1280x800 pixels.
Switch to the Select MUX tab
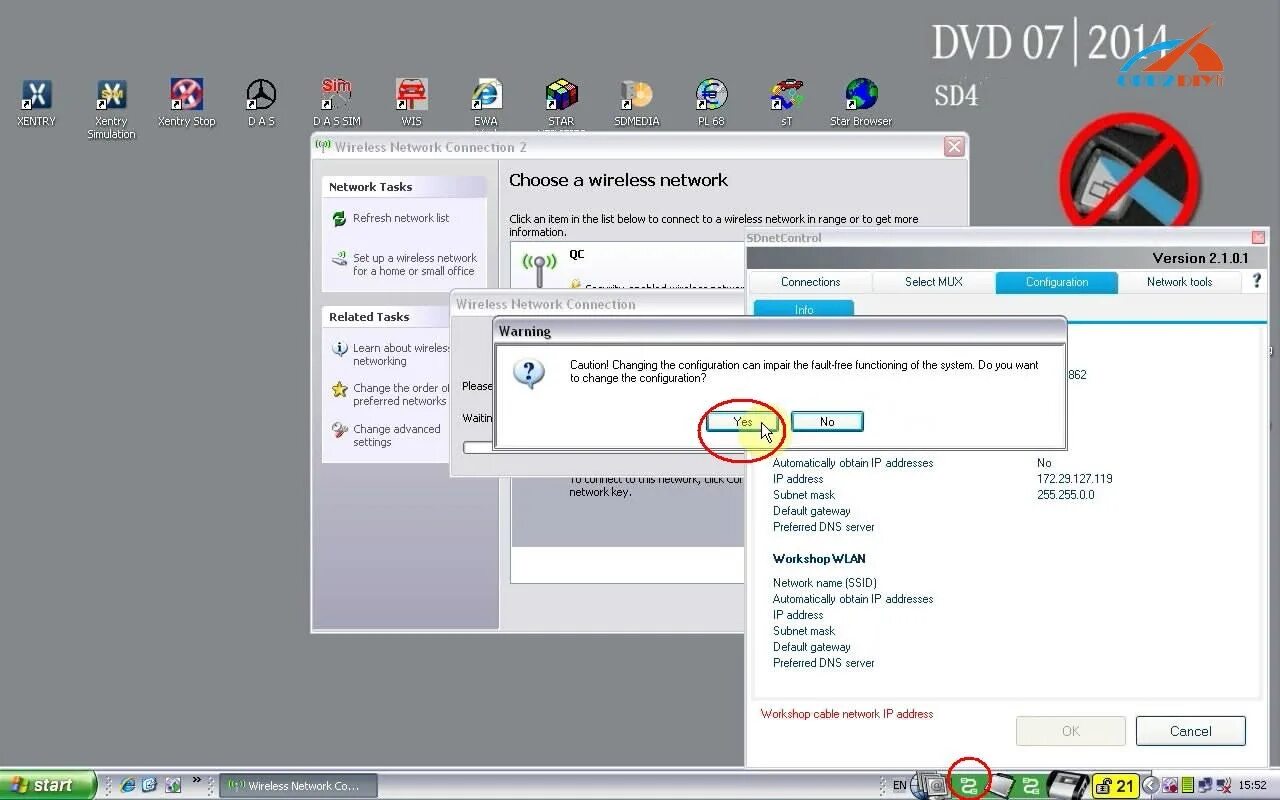933,282
